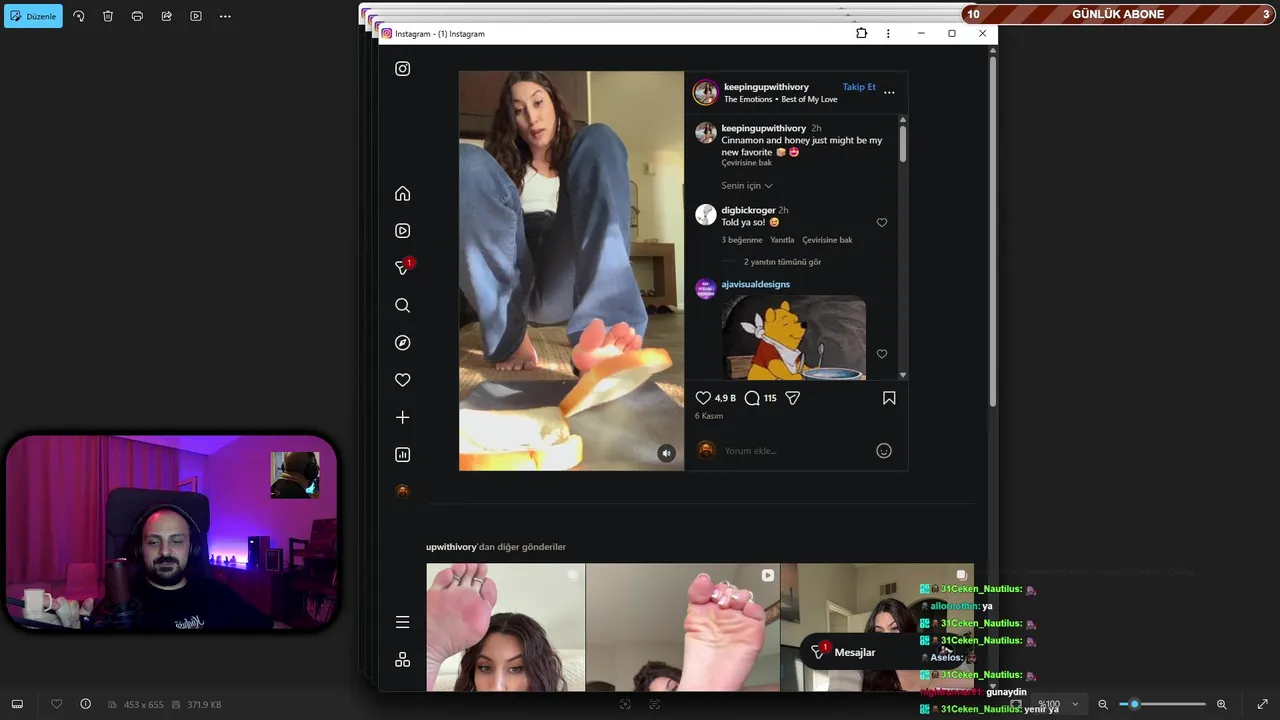Open the Düzenle edit image button
1280x720 pixels.
[x=33, y=16]
